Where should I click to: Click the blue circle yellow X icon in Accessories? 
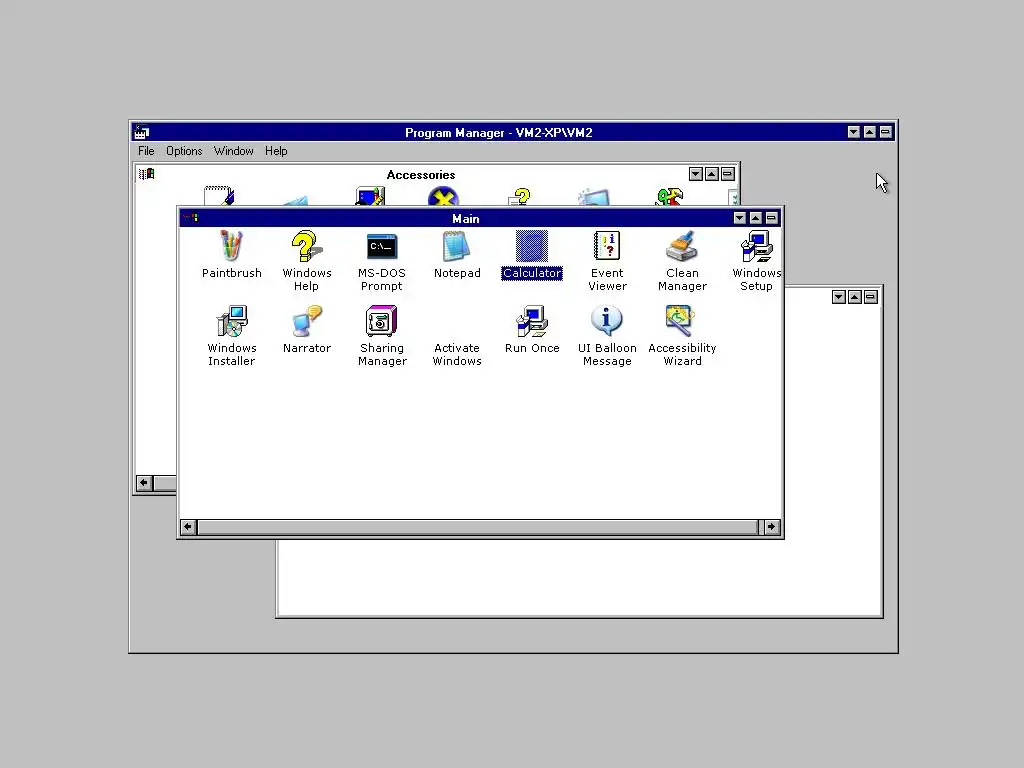click(x=443, y=197)
